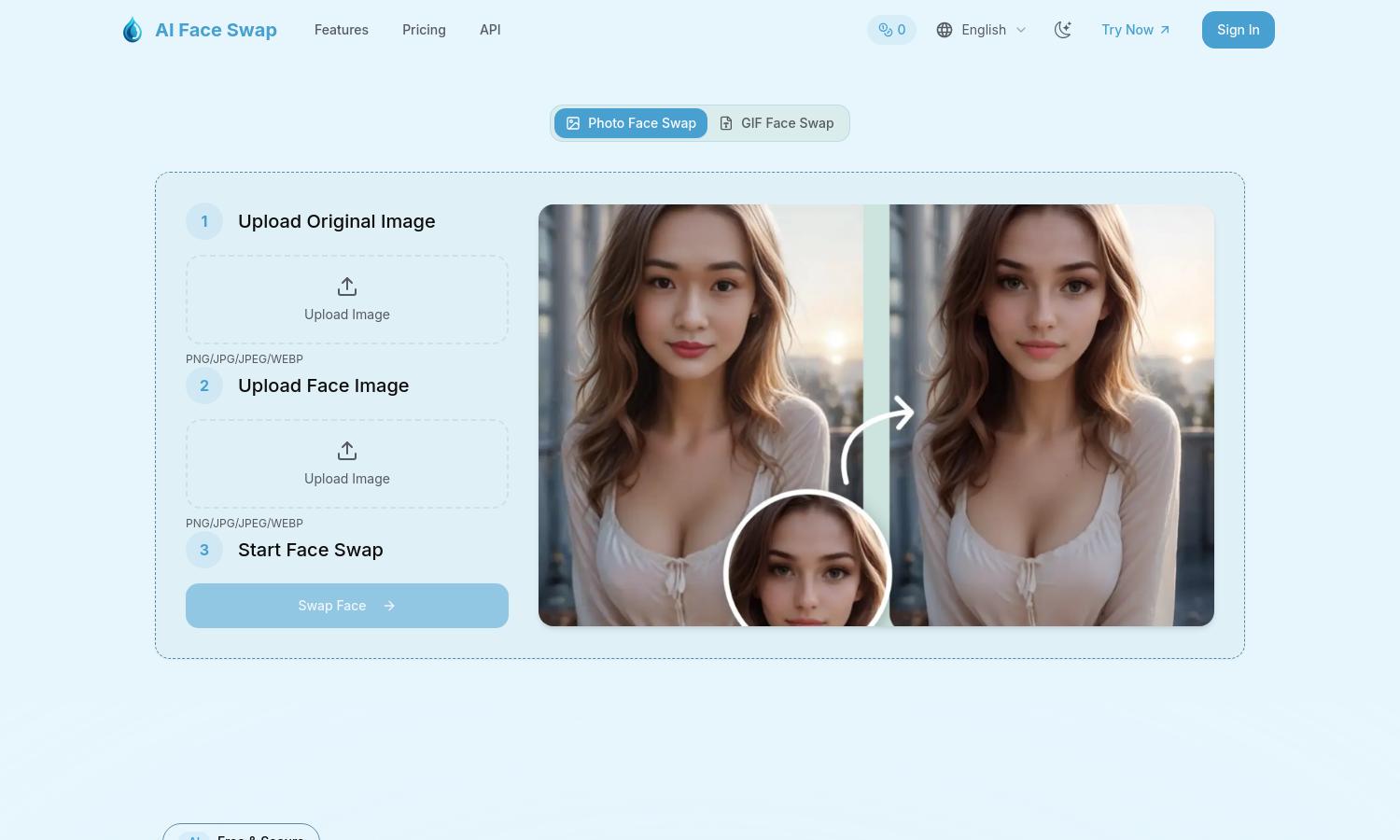Image resolution: width=1400 pixels, height=840 pixels.
Task: Check the credits counter showing 0
Action: click(891, 30)
